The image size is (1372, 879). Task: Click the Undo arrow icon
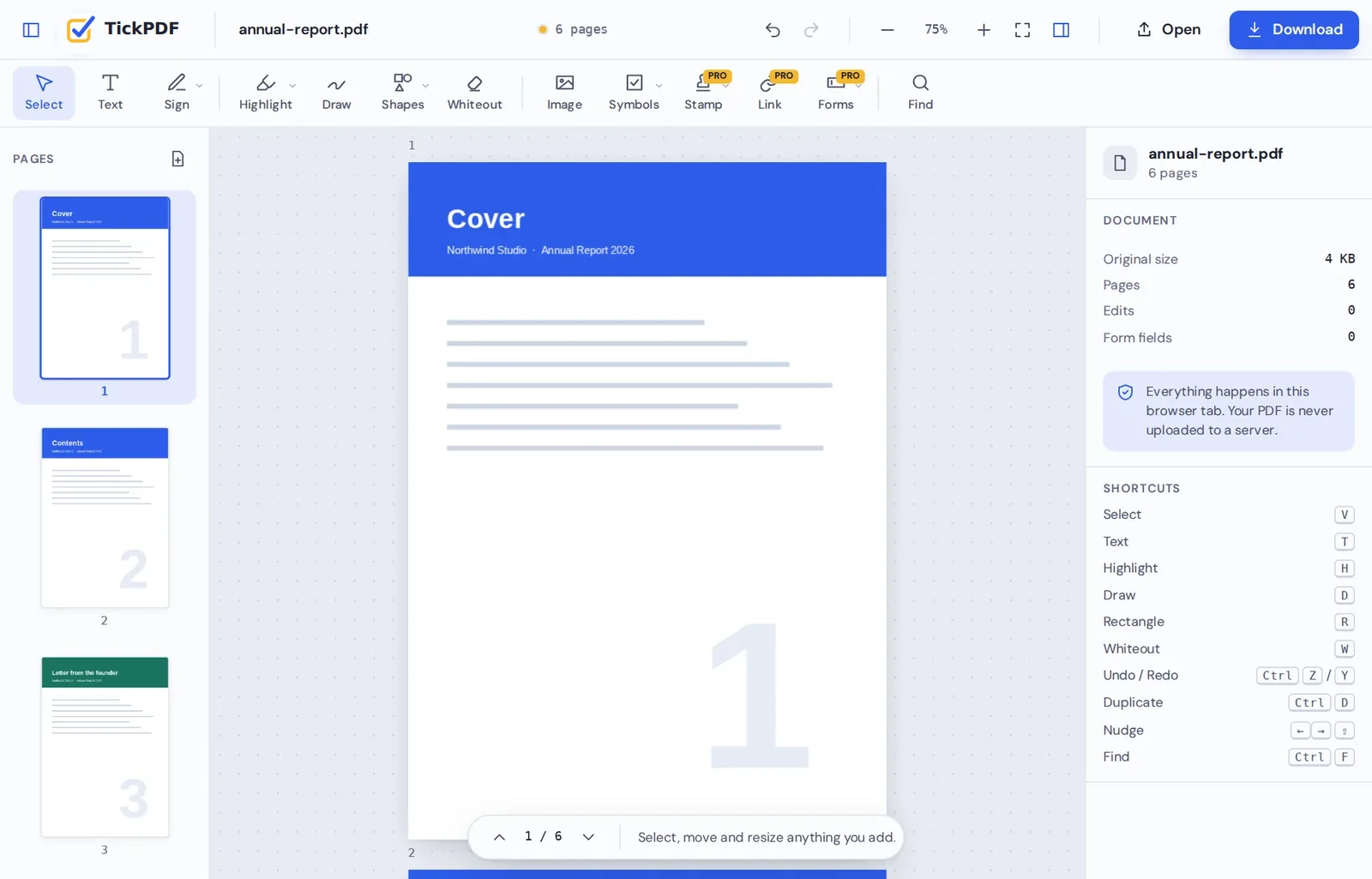point(773,29)
